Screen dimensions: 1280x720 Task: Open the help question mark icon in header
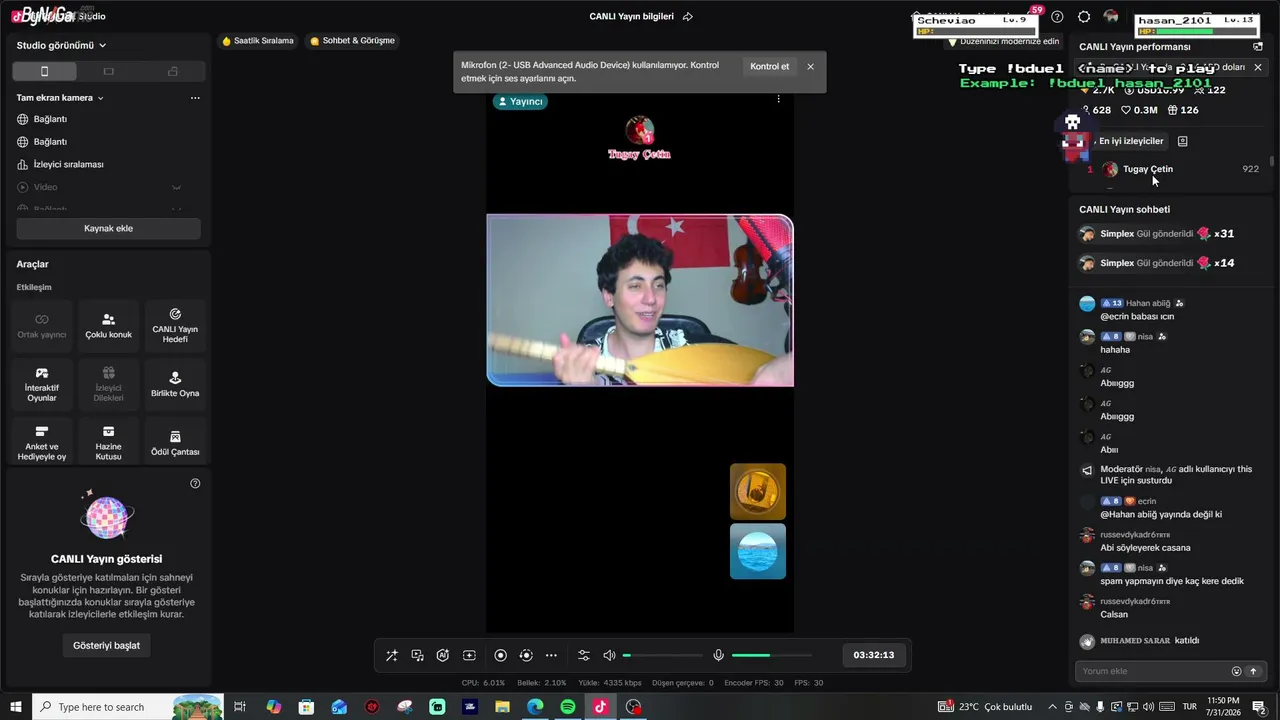[x=1057, y=16]
